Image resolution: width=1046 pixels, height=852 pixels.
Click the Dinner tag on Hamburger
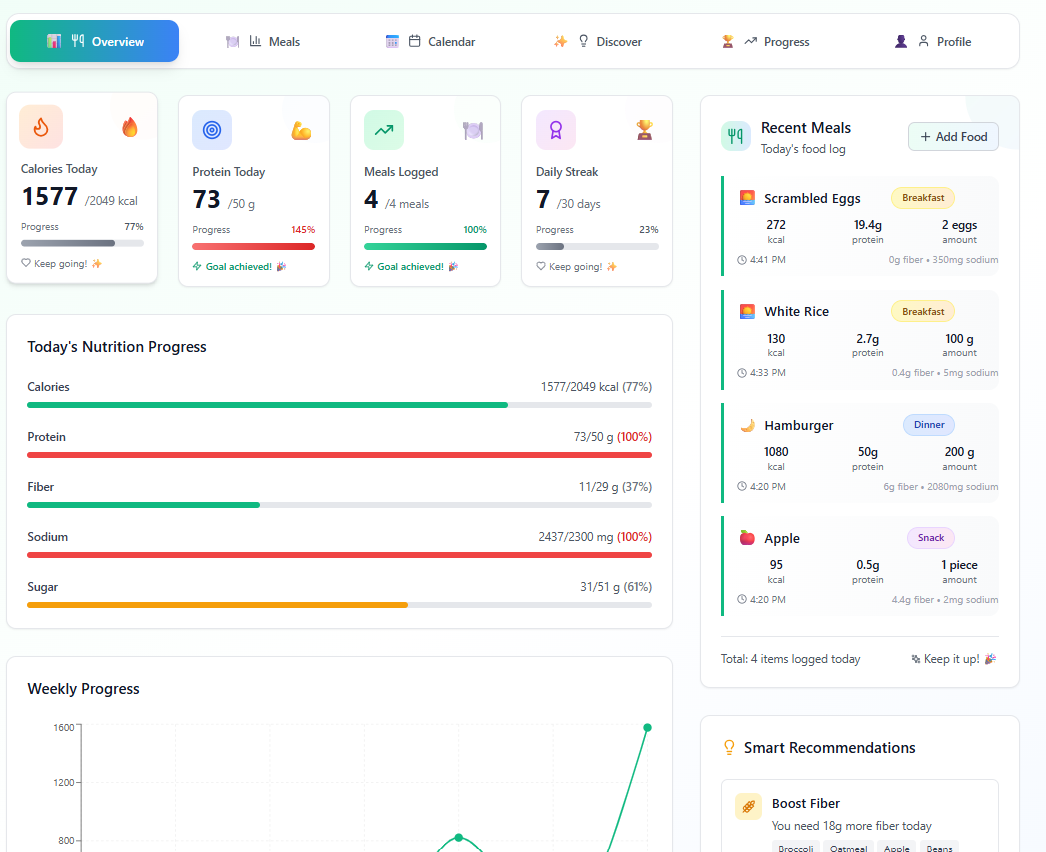tap(929, 424)
